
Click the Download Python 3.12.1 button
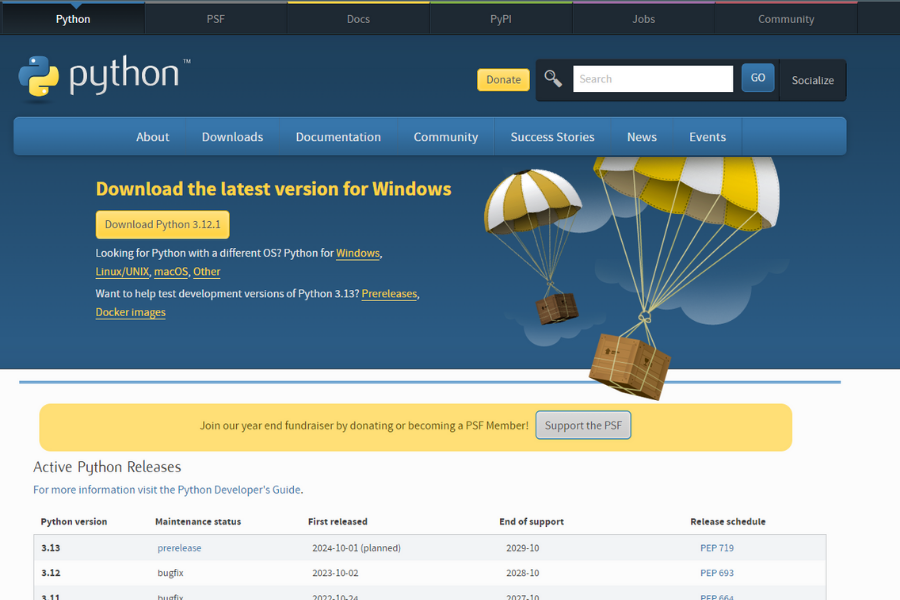click(162, 224)
